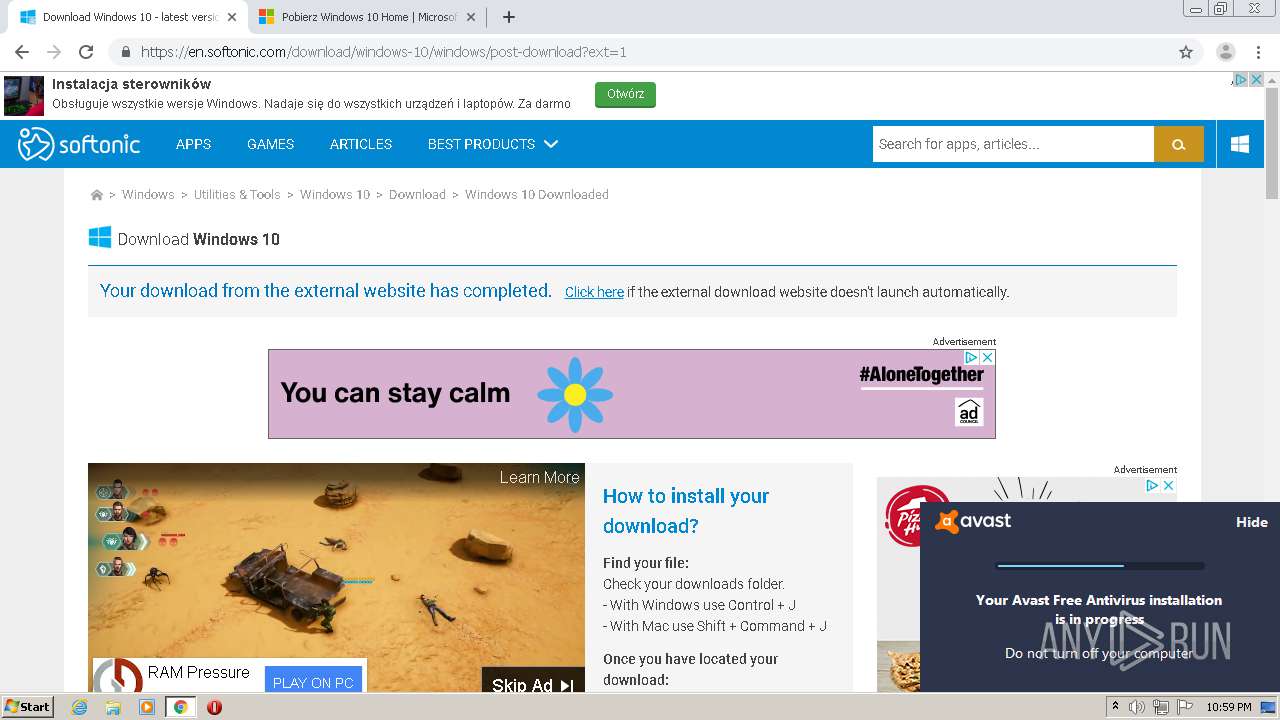Close the AloneTogether ad X
This screenshot has width=1280, height=720.
tap(987, 357)
